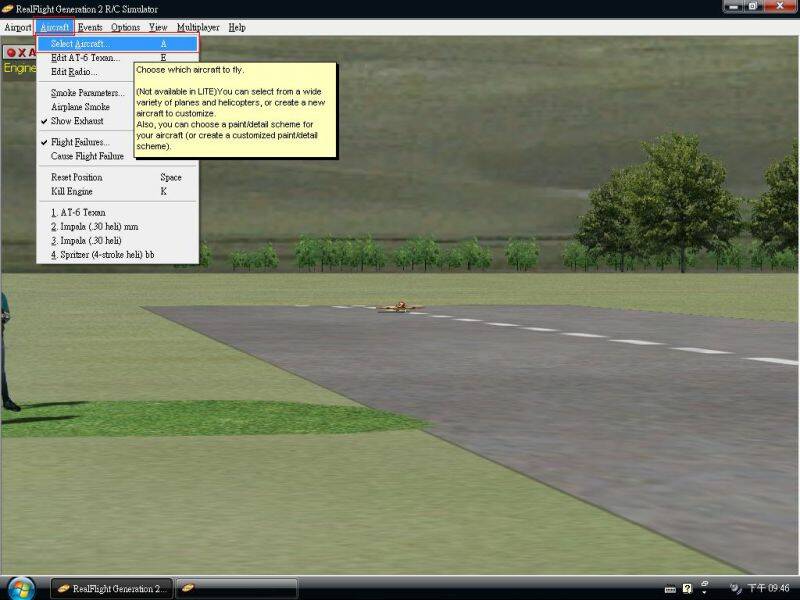Load recent aircraft 1. AT-6 Texan
Screen dimensions: 800x600
(x=118, y=212)
